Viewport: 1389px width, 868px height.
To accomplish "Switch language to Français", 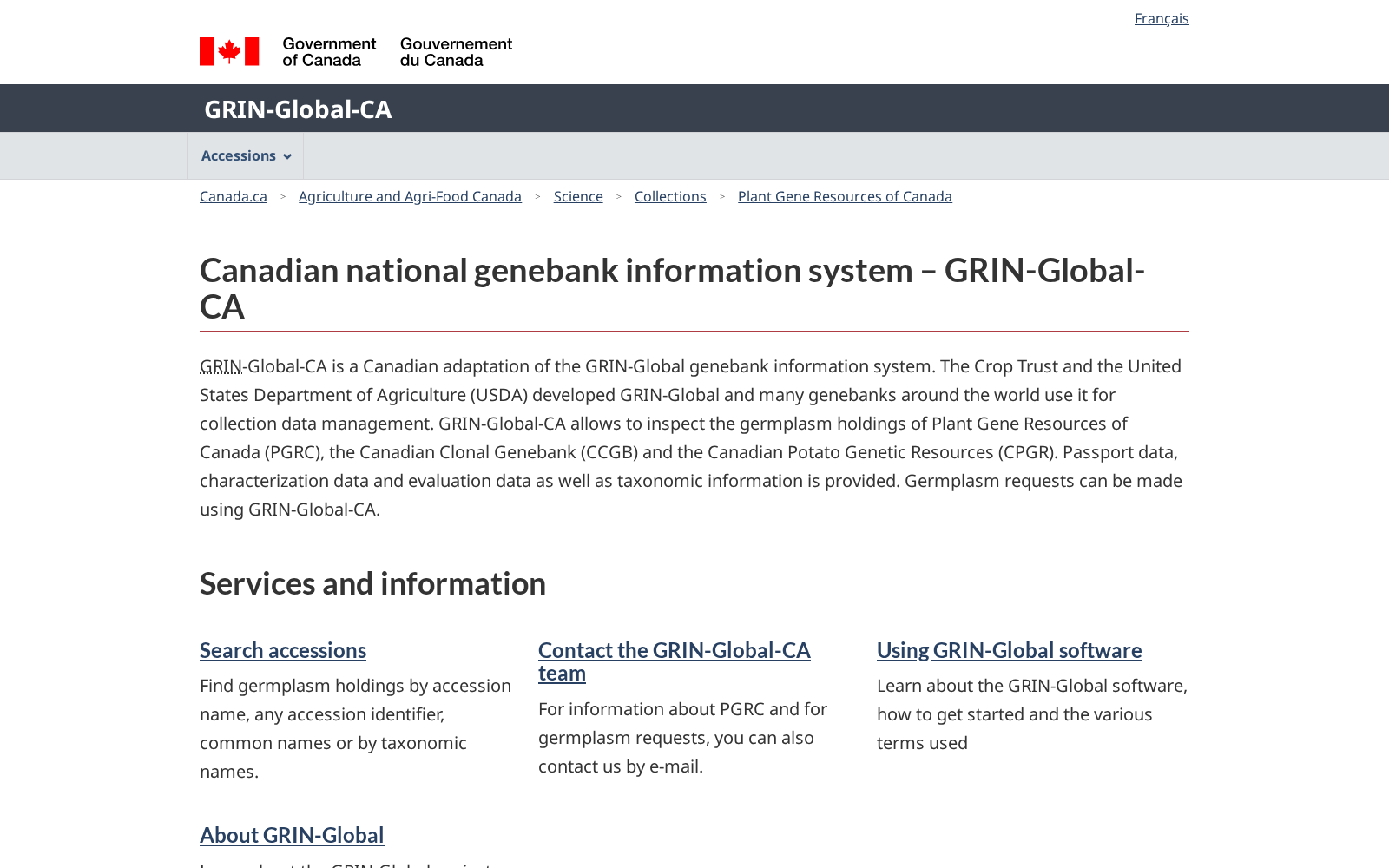I will click(1162, 18).
